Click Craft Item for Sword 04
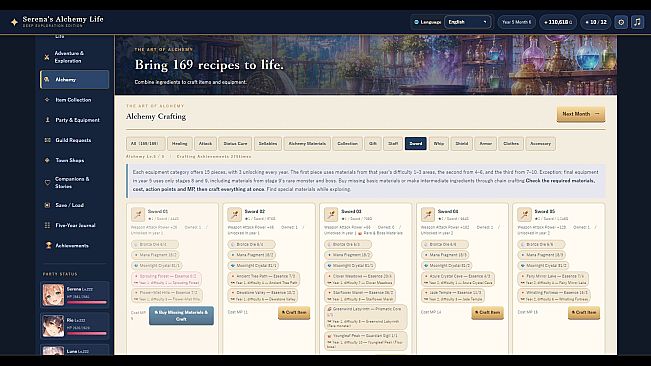The width and height of the screenshot is (651, 366). coord(487,312)
